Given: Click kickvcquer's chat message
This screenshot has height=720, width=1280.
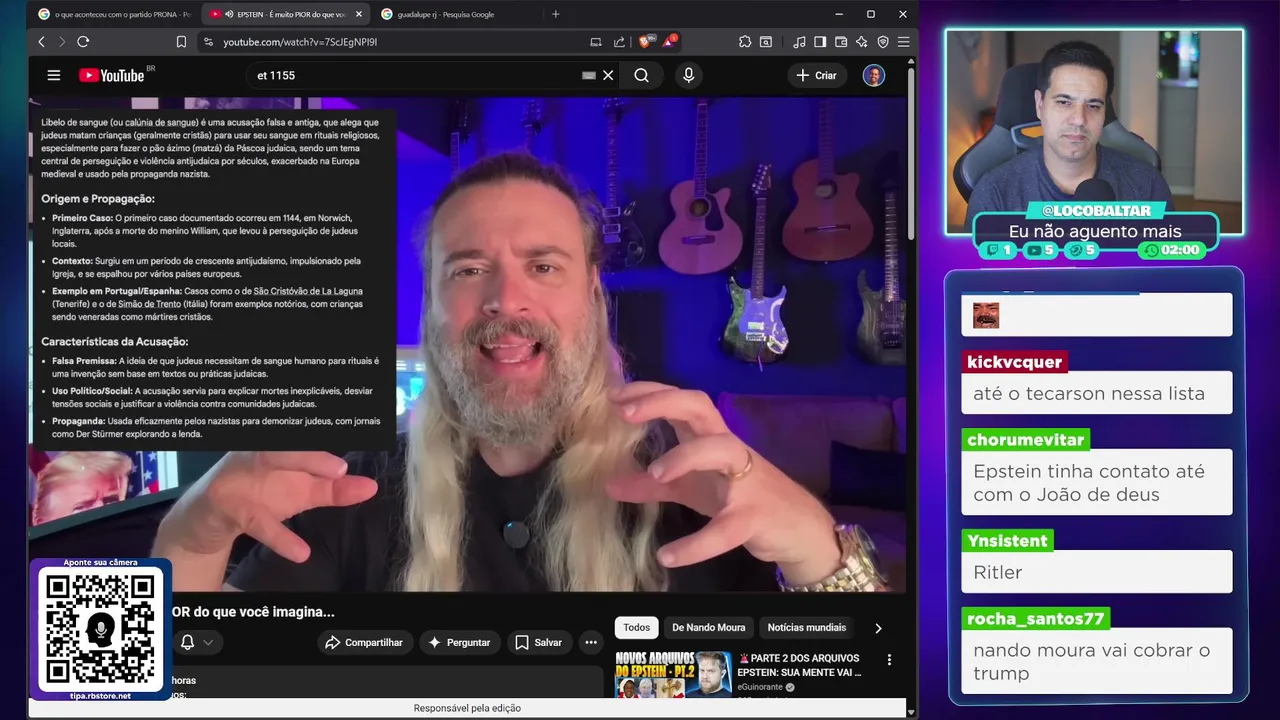Looking at the screenshot, I should [1097, 393].
